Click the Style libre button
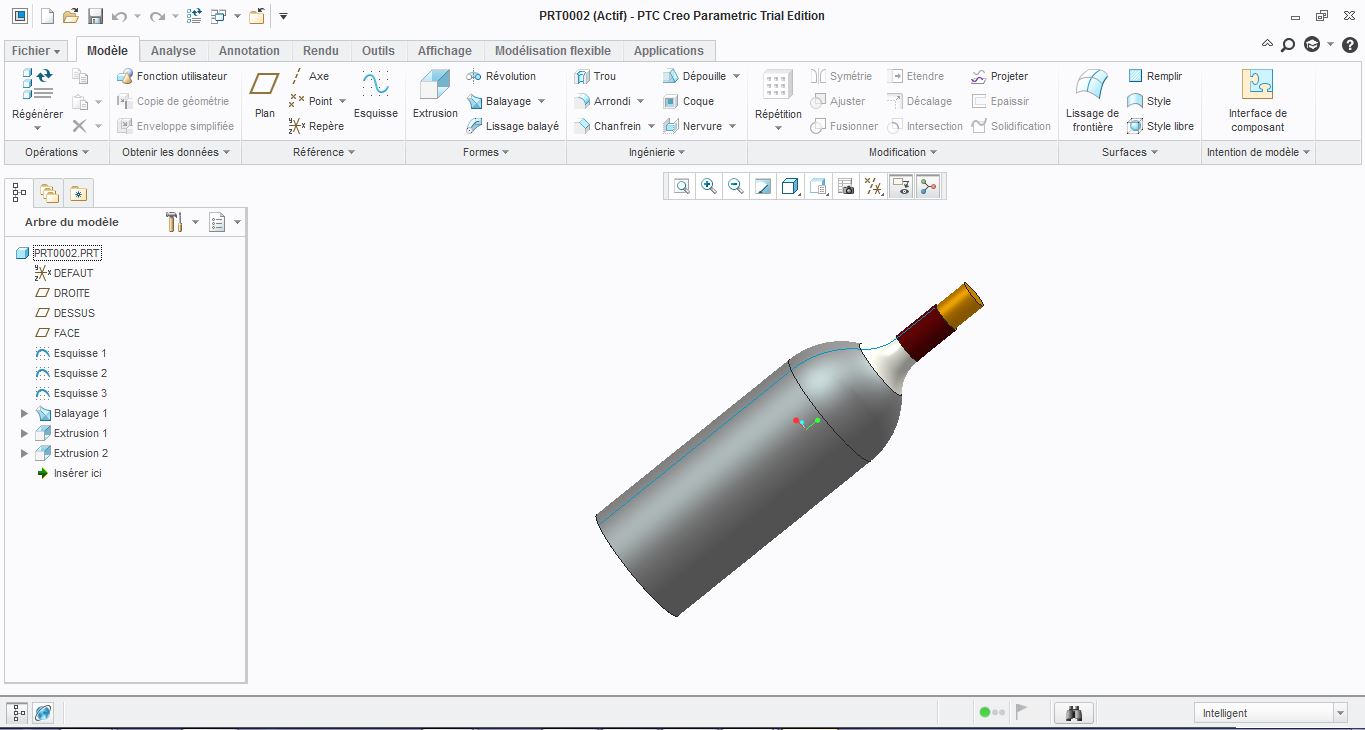This screenshot has height=730, width=1365. [x=1161, y=126]
